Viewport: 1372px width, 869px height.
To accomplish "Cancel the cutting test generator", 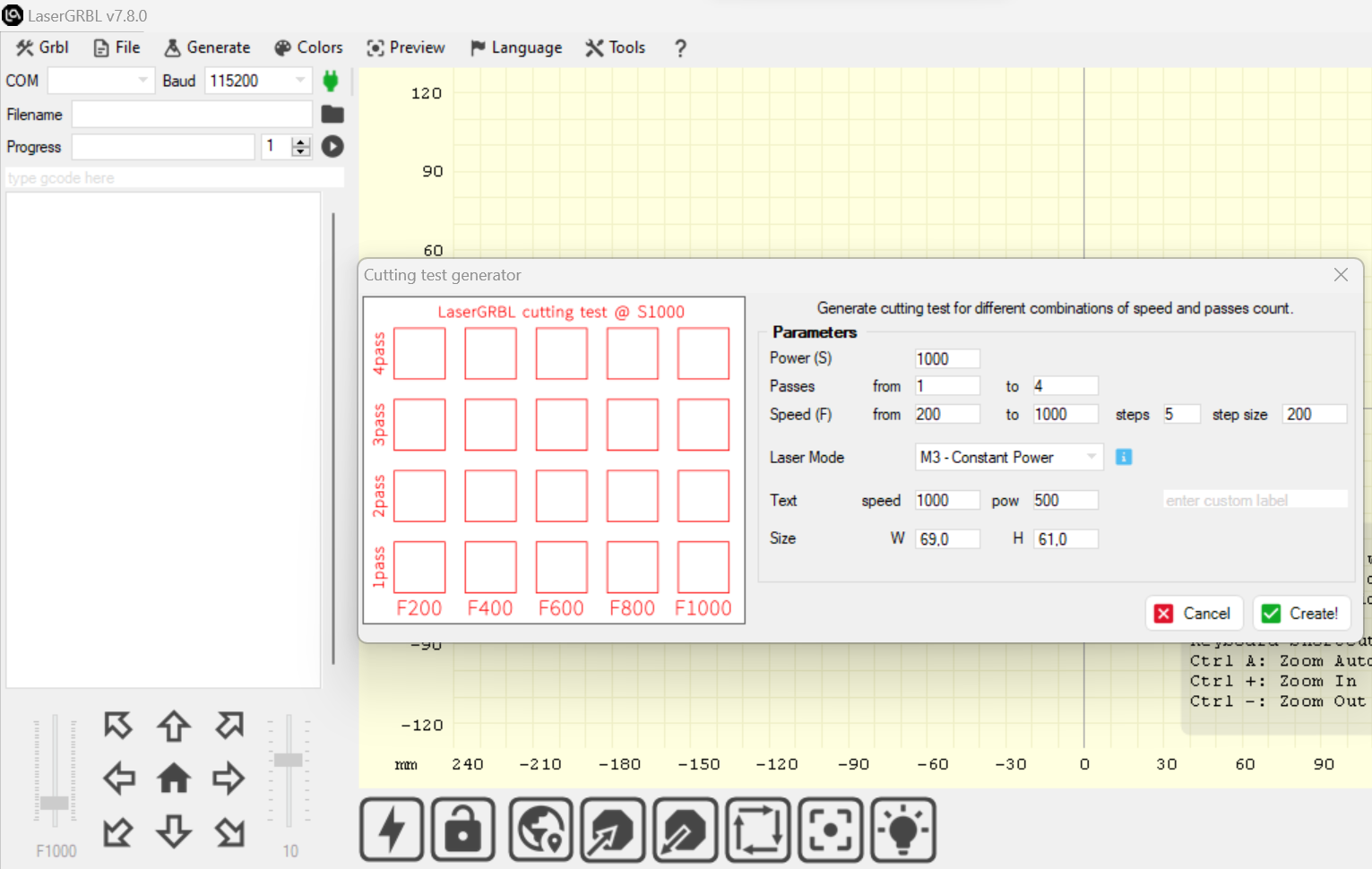I will pyautogui.click(x=1194, y=614).
